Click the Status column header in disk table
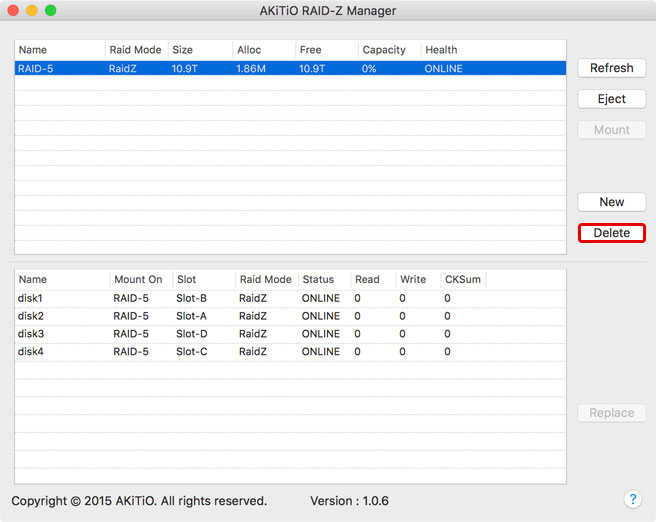The width and height of the screenshot is (656, 522). pos(323,280)
